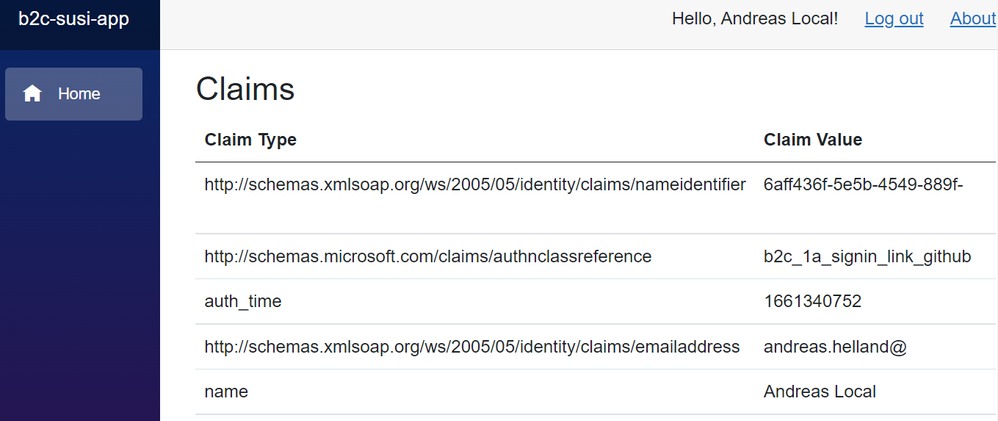Log out of the application
998x421 pixels.
893,19
